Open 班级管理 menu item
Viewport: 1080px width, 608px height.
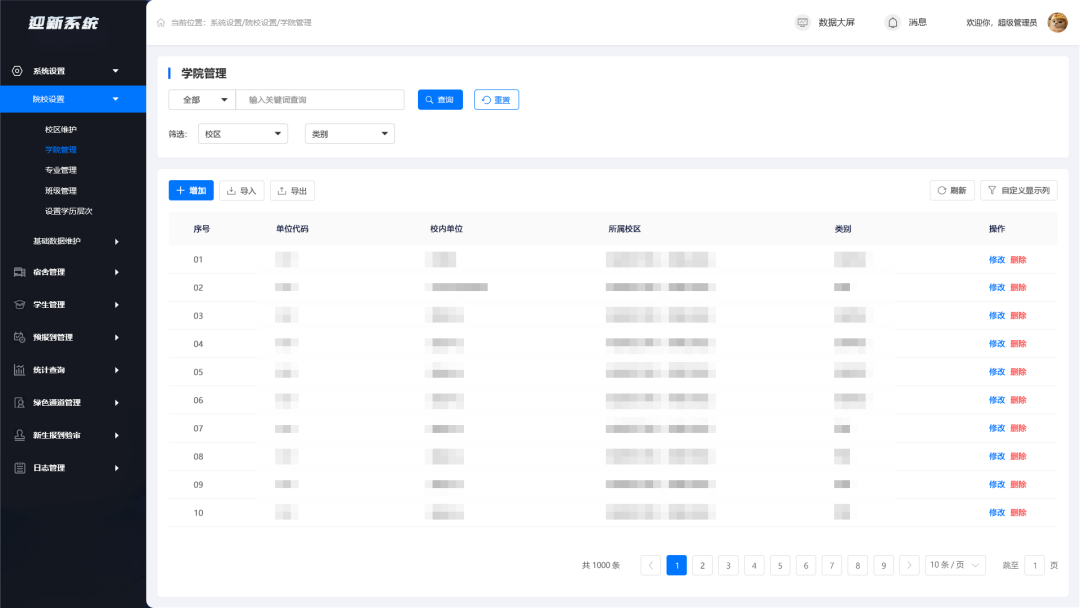click(61, 191)
